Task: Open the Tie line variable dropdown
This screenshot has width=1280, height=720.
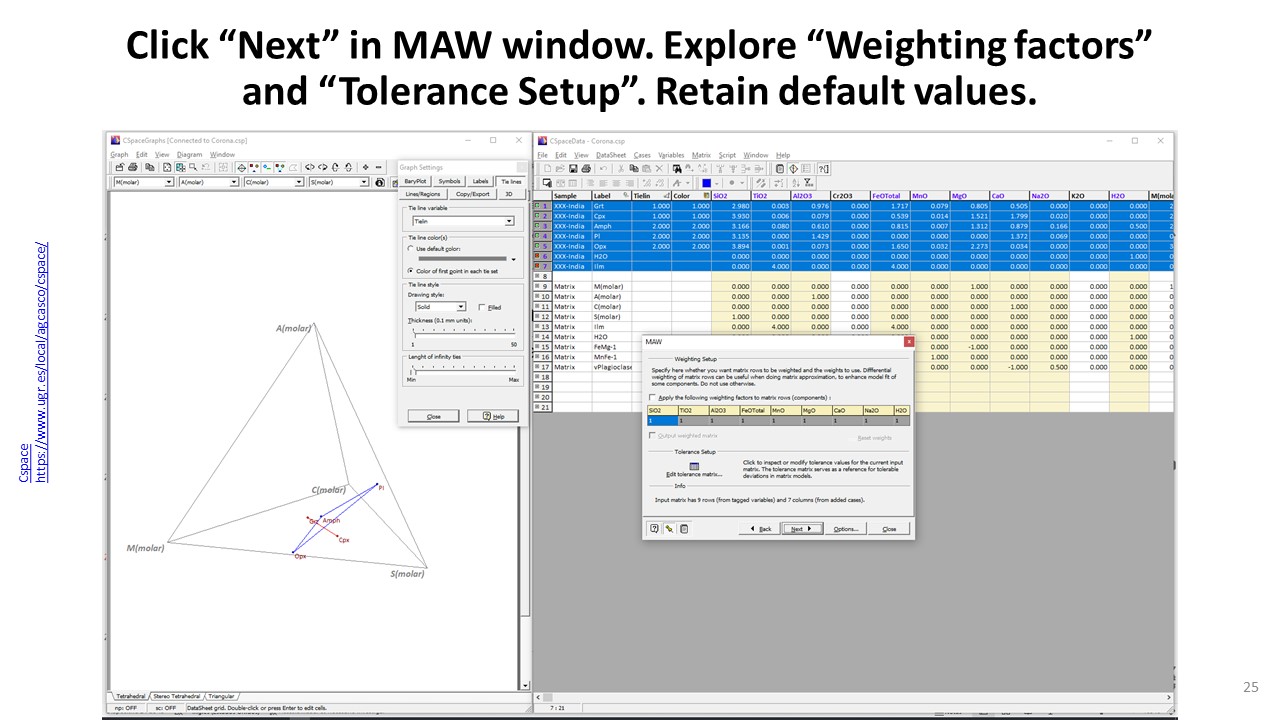Action: [x=509, y=221]
